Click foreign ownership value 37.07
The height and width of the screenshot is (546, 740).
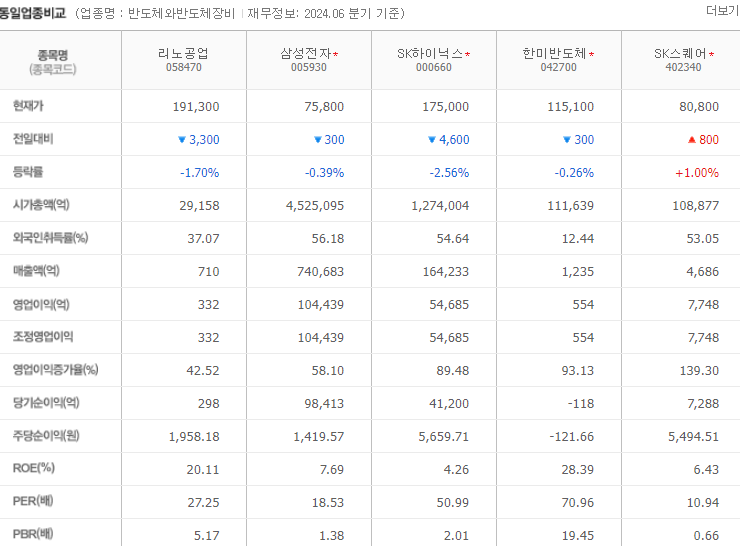(203, 239)
